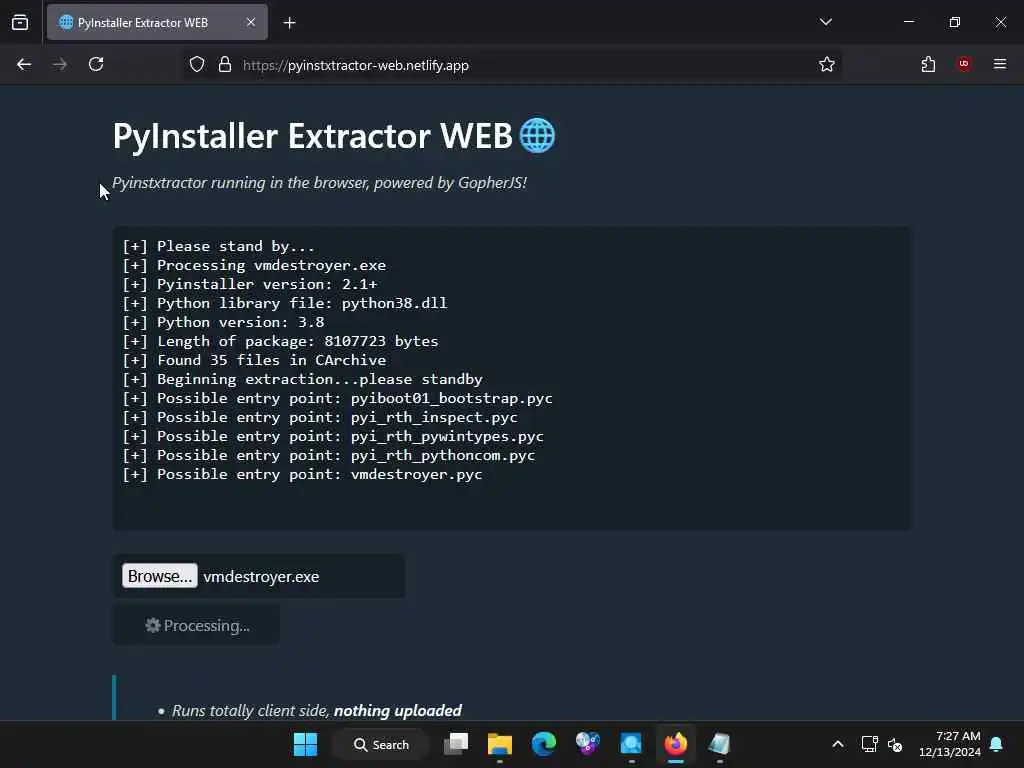Viewport: 1024px width, 768px height.
Task: Click the vmdestroyer.exe selected file name
Action: coord(261,577)
